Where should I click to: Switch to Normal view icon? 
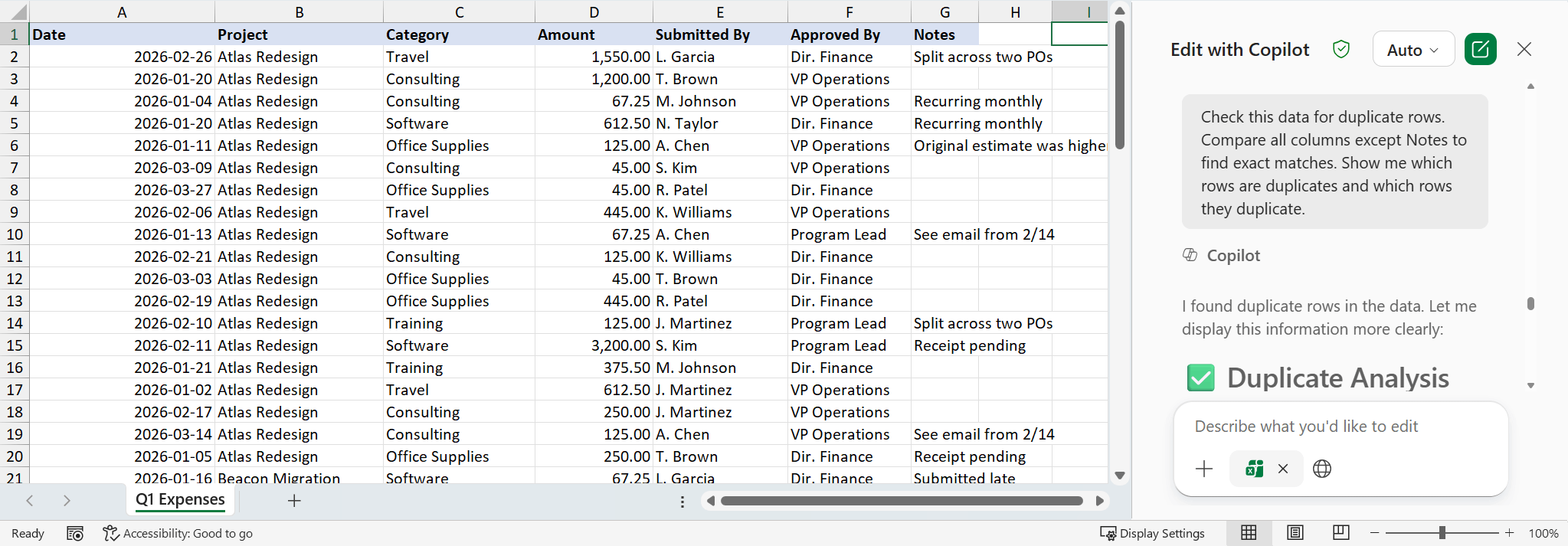(x=1249, y=533)
